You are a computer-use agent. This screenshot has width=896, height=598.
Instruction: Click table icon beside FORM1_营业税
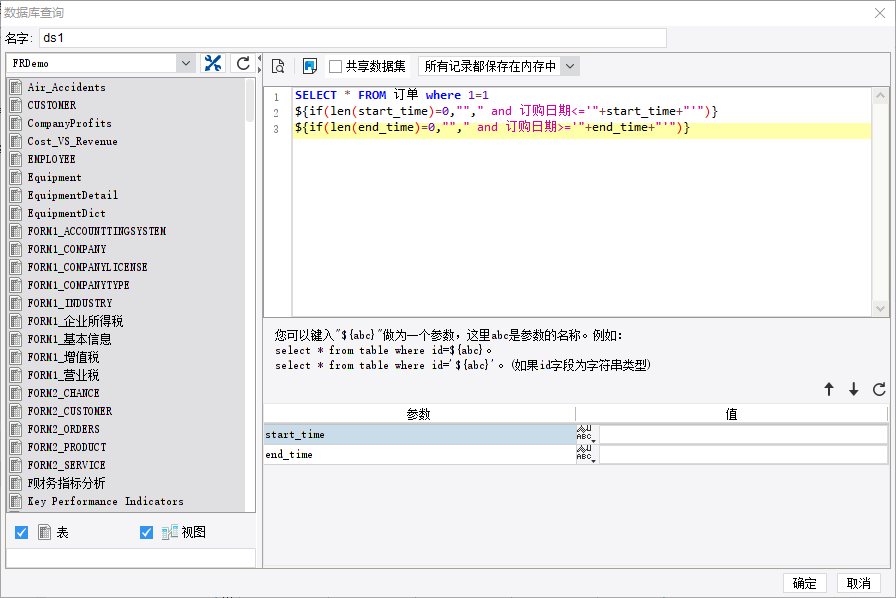(16, 375)
